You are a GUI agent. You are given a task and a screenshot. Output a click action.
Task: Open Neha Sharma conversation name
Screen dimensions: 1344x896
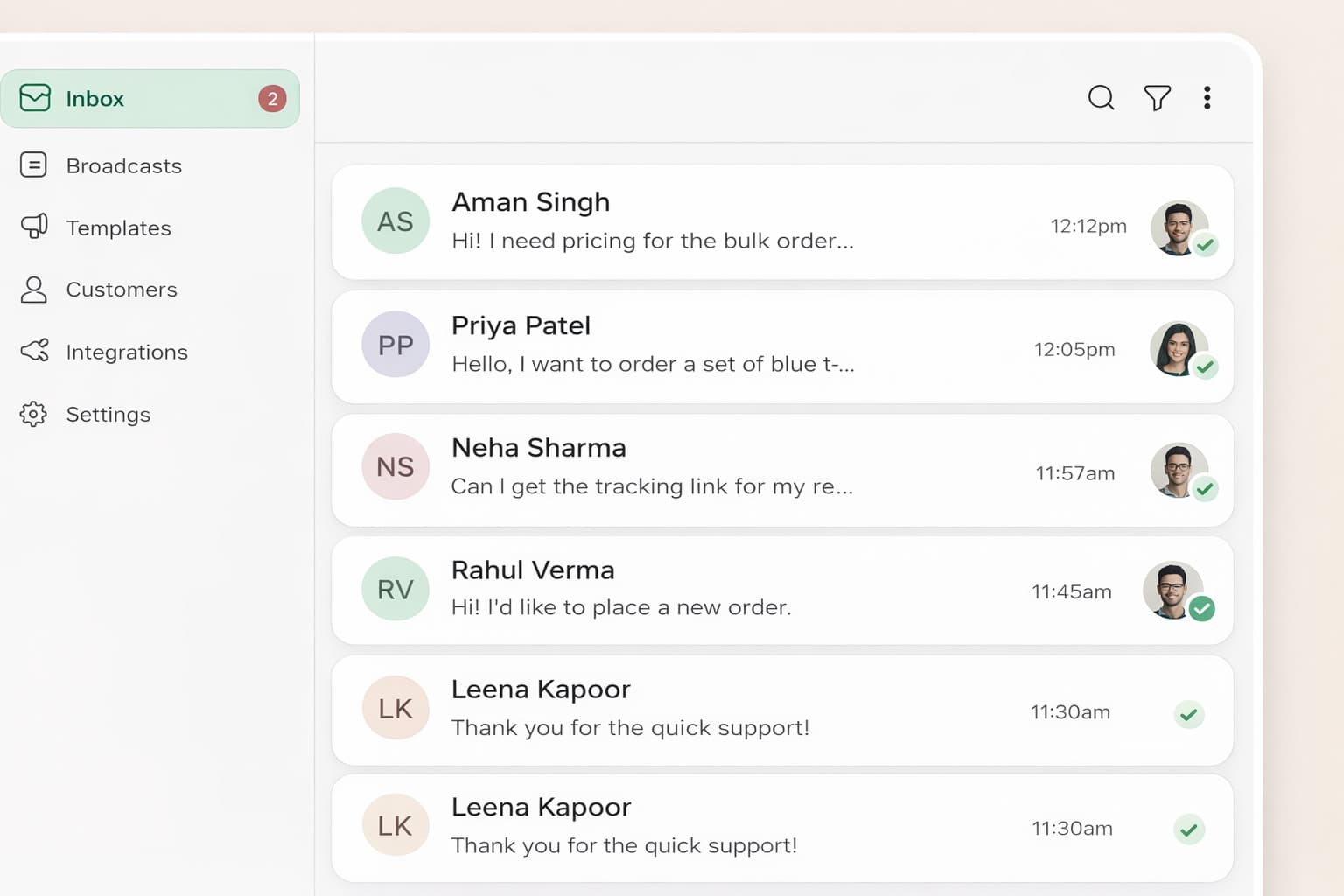click(538, 448)
